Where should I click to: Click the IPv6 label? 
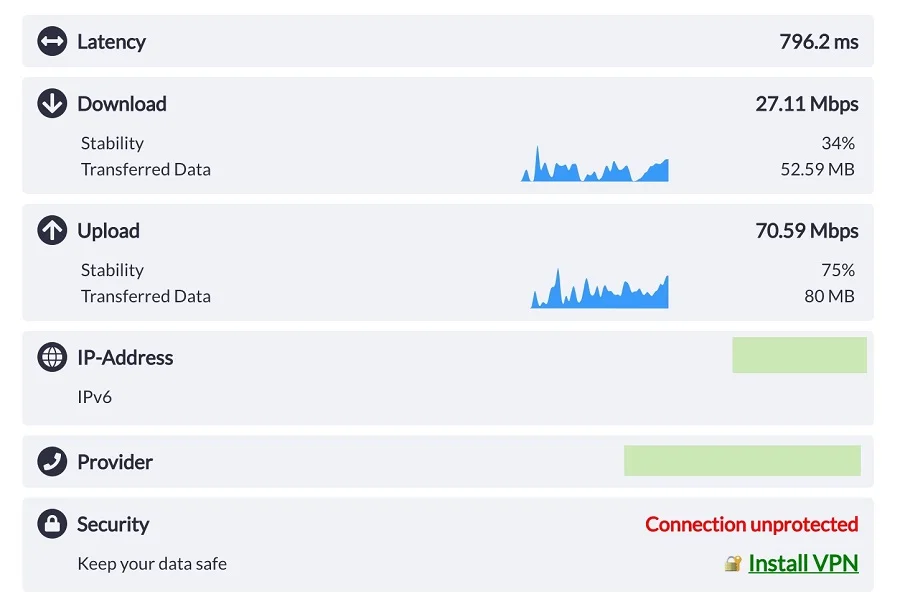[95, 397]
